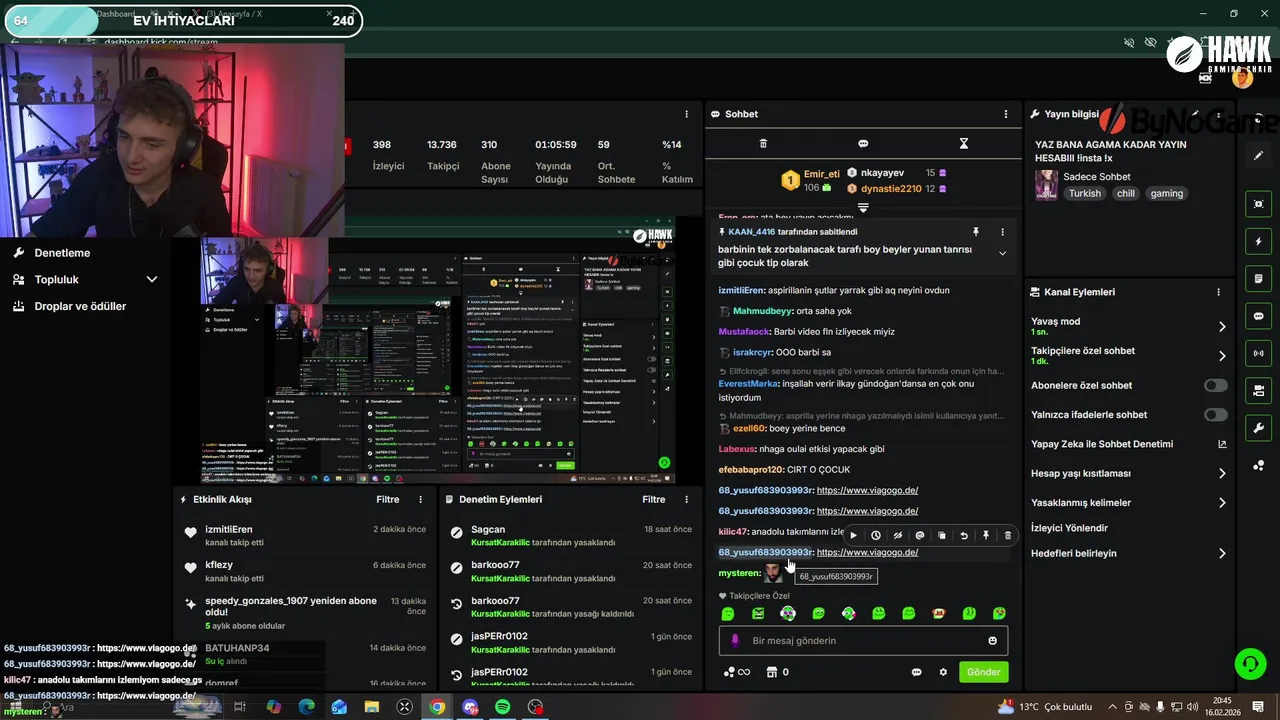Expand Yasaklanmış kelimeler option

[1222, 503]
